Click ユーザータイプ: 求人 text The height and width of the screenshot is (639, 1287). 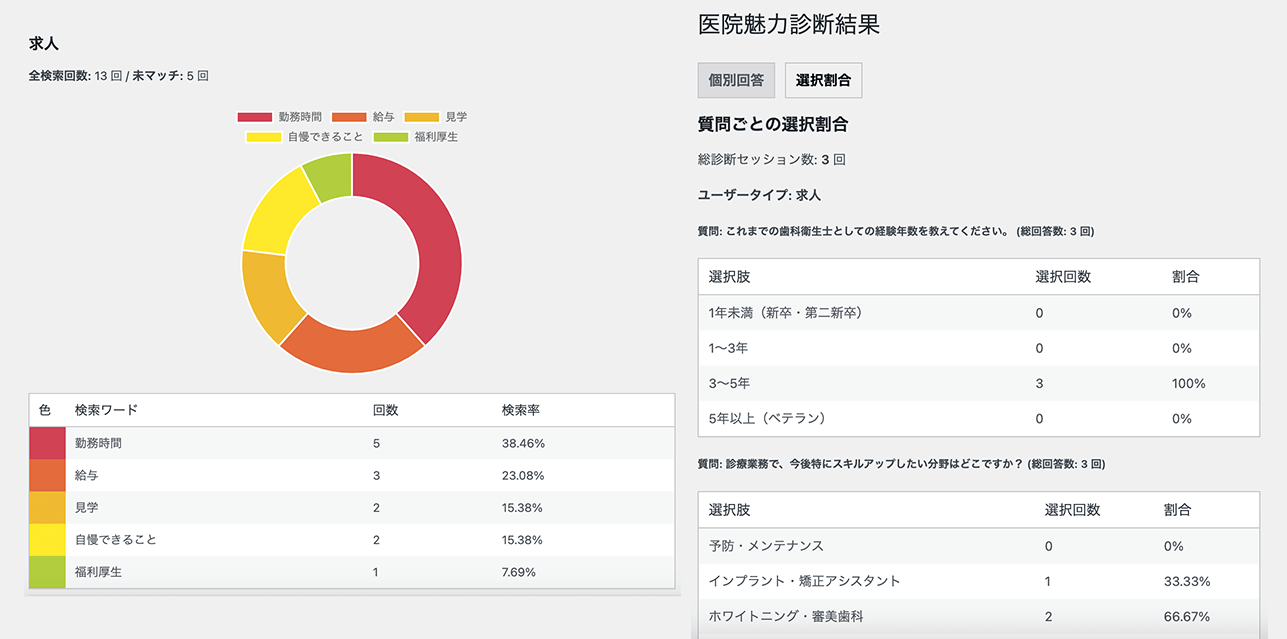coord(759,195)
